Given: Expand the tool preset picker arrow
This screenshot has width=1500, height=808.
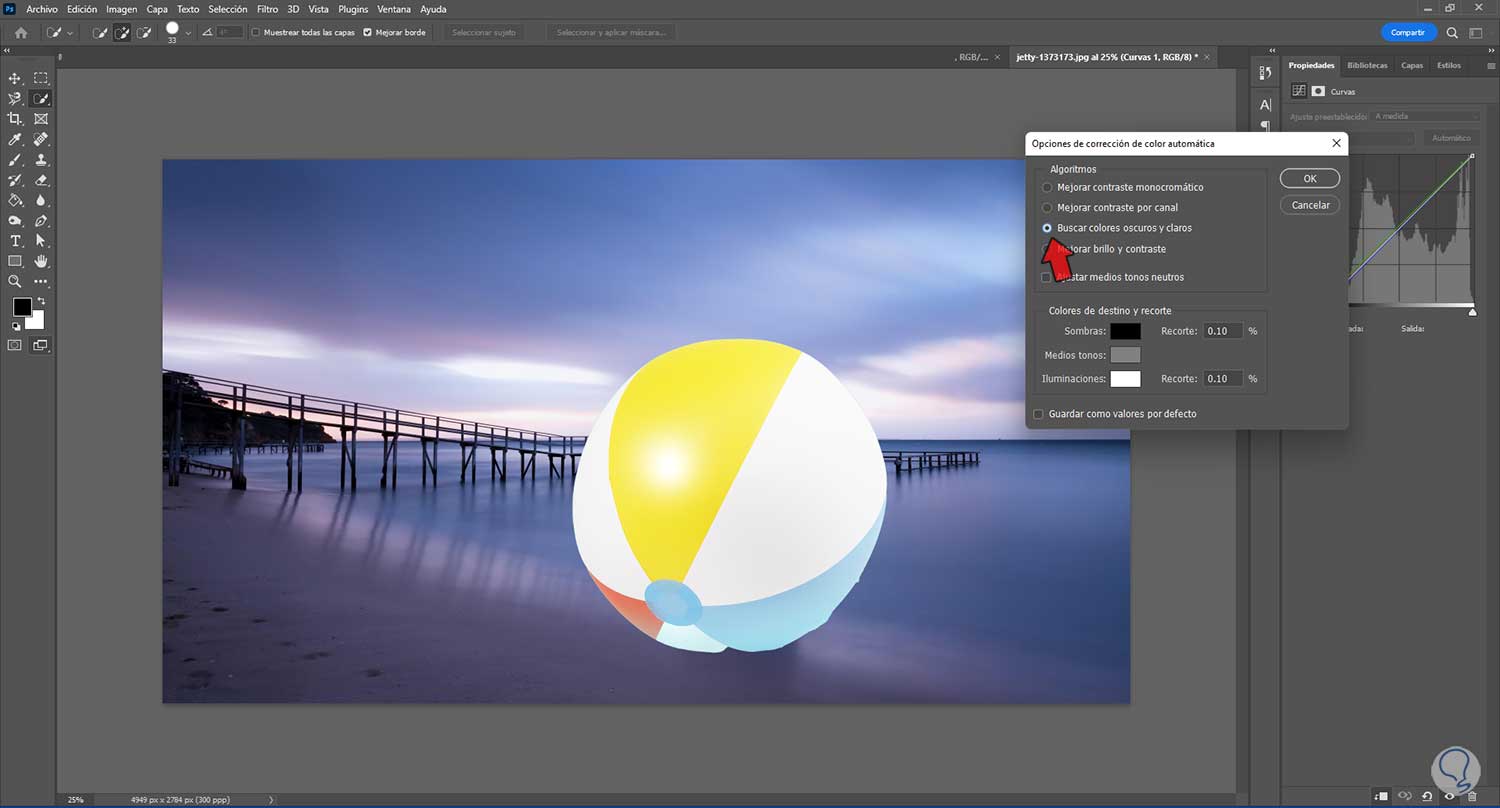Looking at the screenshot, I should pyautogui.click(x=70, y=32).
